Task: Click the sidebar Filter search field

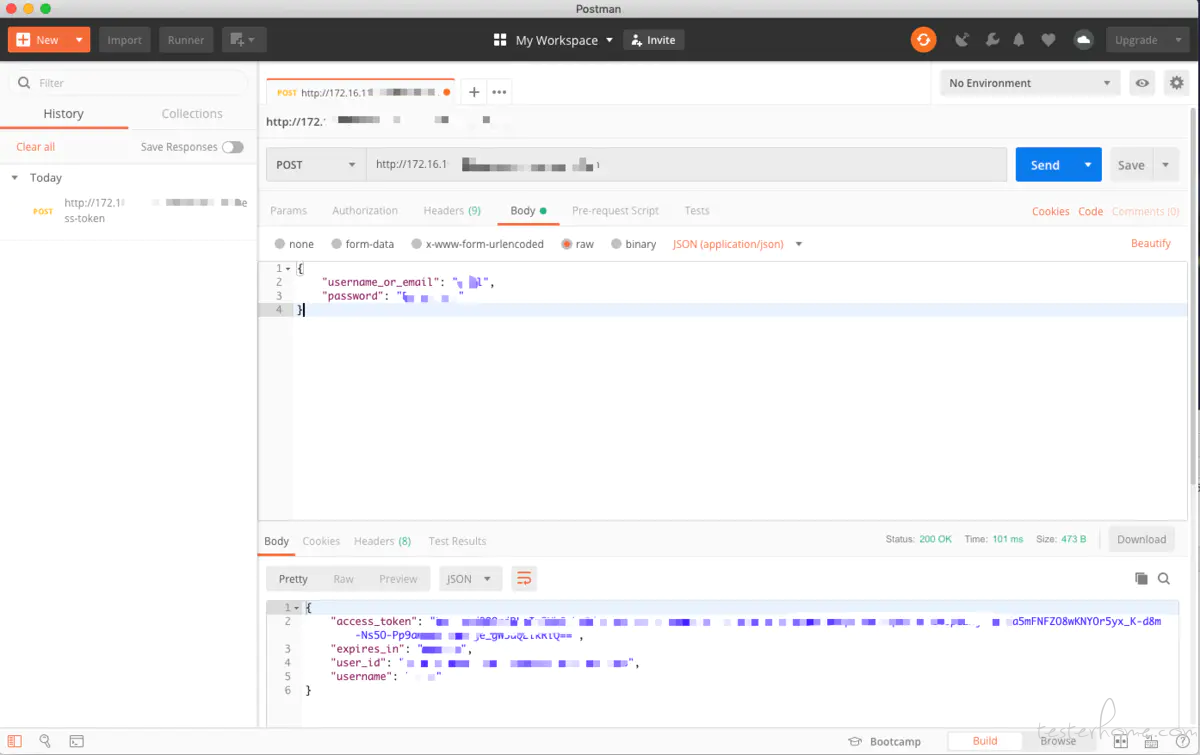Action: coord(128,83)
